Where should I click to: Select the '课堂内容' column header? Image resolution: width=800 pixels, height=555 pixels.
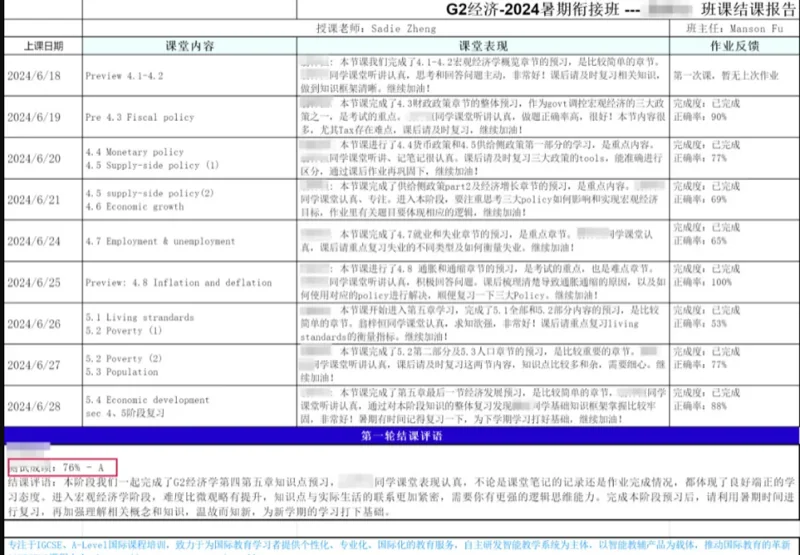(189, 46)
